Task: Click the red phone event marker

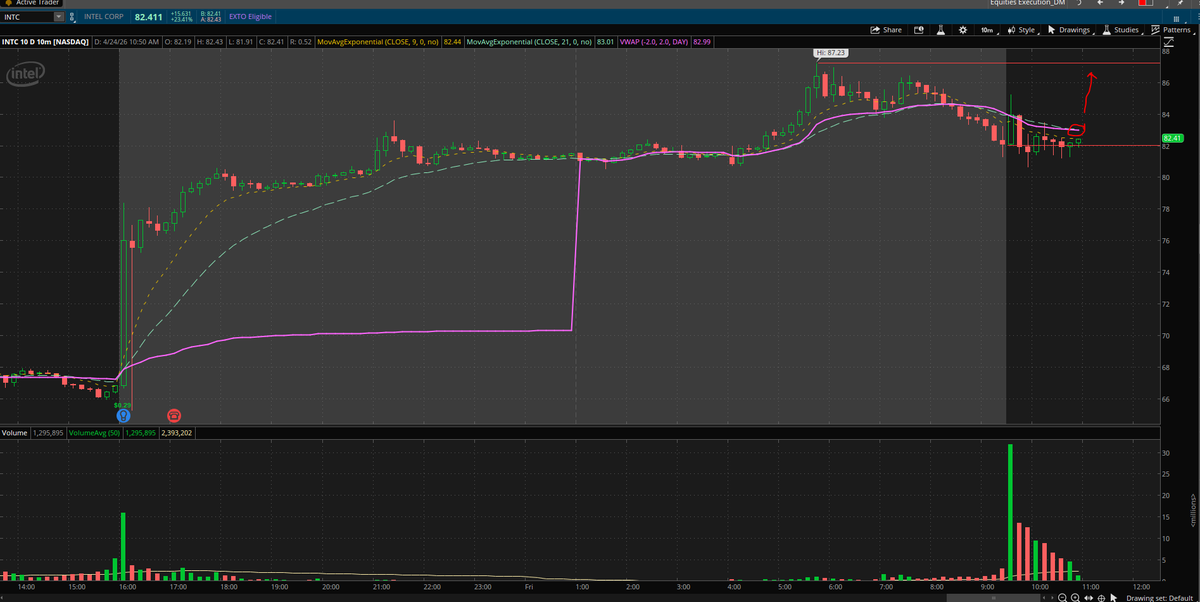Action: [174, 414]
